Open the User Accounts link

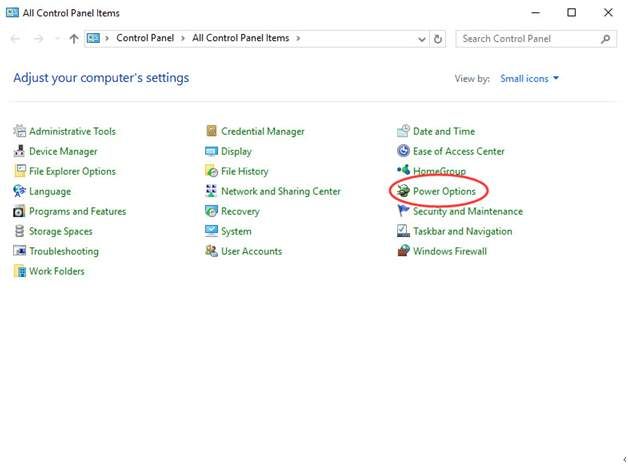(251, 251)
